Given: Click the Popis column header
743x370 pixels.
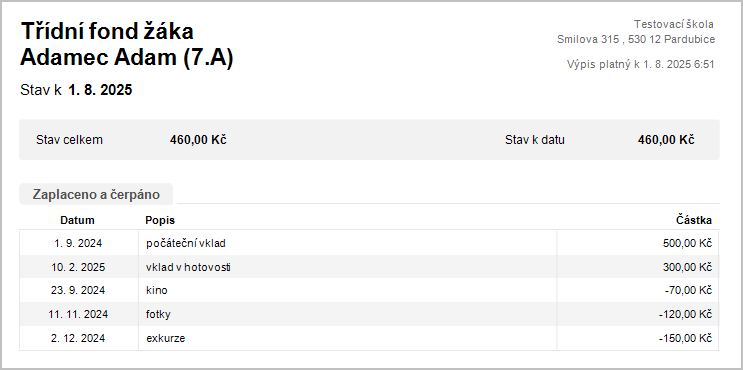Looking at the screenshot, I should pos(160,220).
